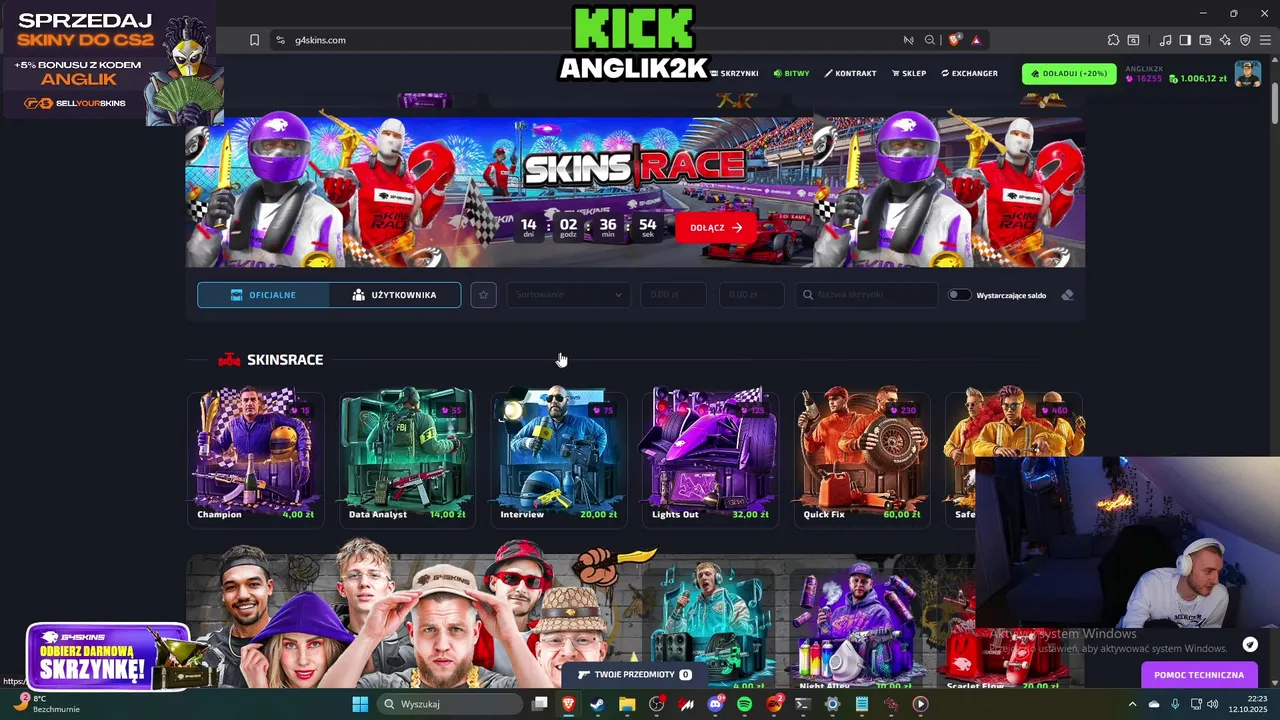Screen dimensions: 1280x720
Task: Click the eraser clear-filters icon
Action: click(1067, 295)
